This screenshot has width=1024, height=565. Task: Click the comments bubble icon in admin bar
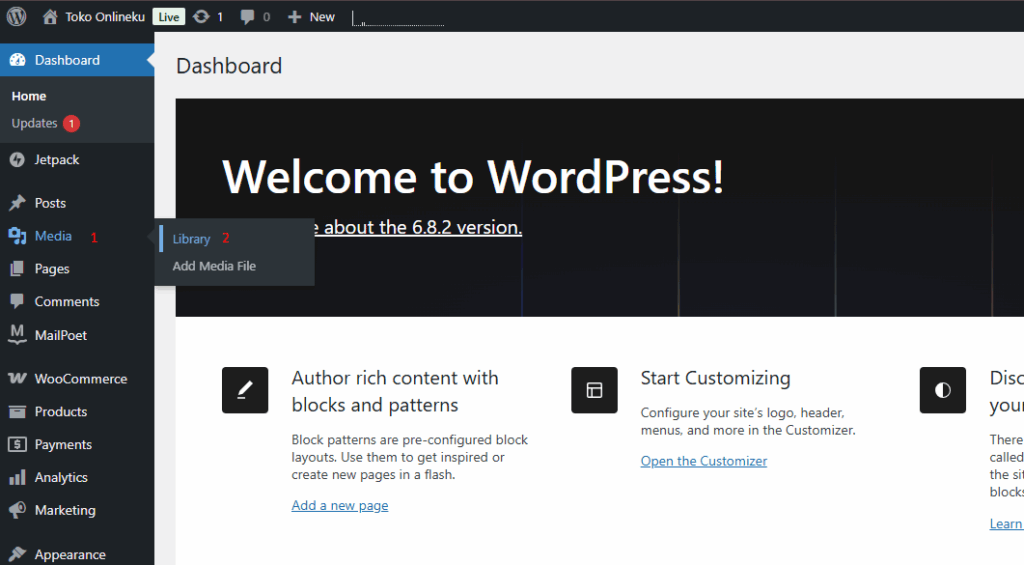point(246,17)
